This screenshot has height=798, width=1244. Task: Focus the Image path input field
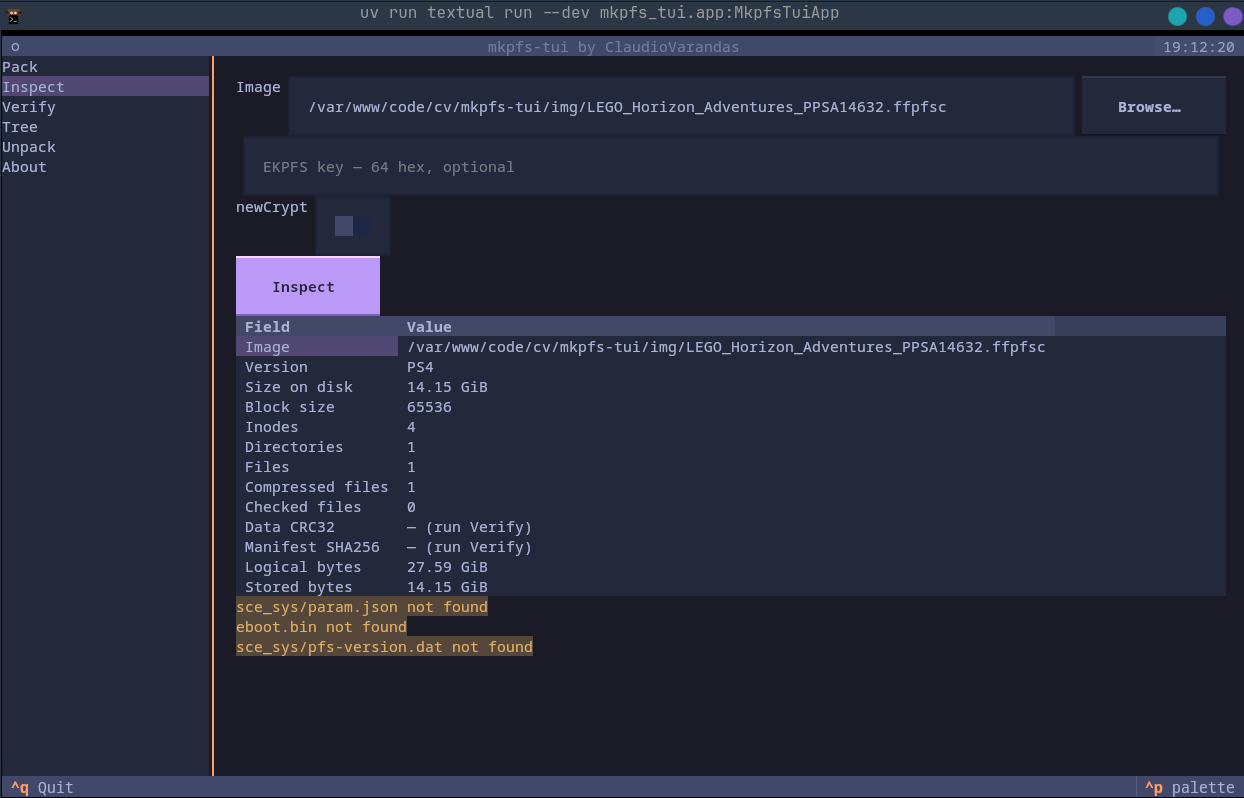click(681, 106)
